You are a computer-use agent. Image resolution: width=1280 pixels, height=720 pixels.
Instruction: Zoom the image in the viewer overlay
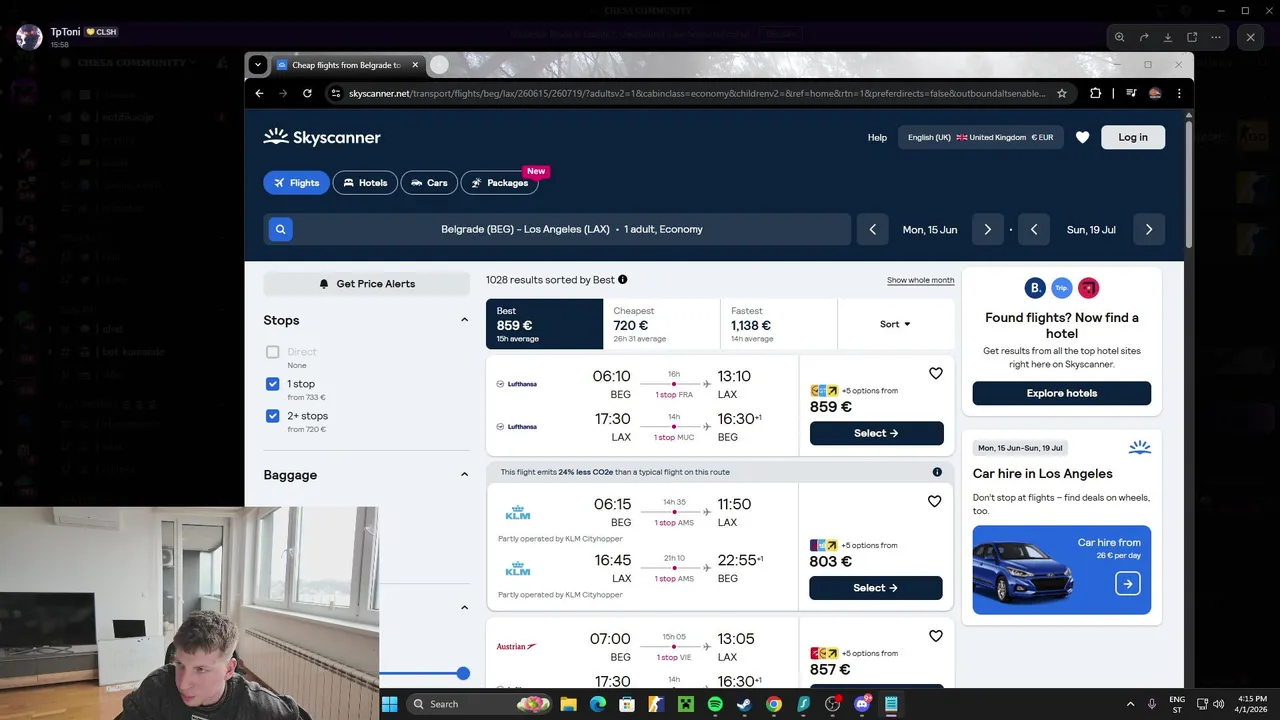tap(1120, 37)
